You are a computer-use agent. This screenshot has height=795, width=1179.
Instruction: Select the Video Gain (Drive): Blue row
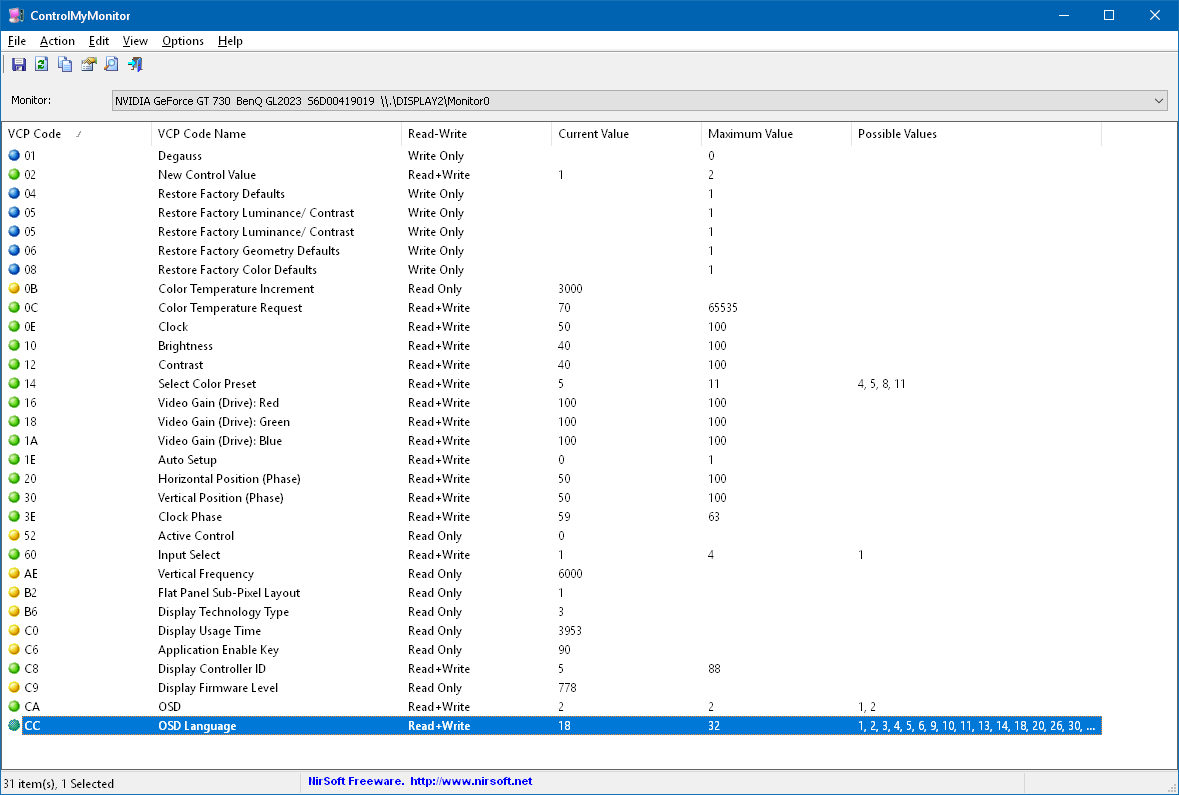(x=553, y=441)
